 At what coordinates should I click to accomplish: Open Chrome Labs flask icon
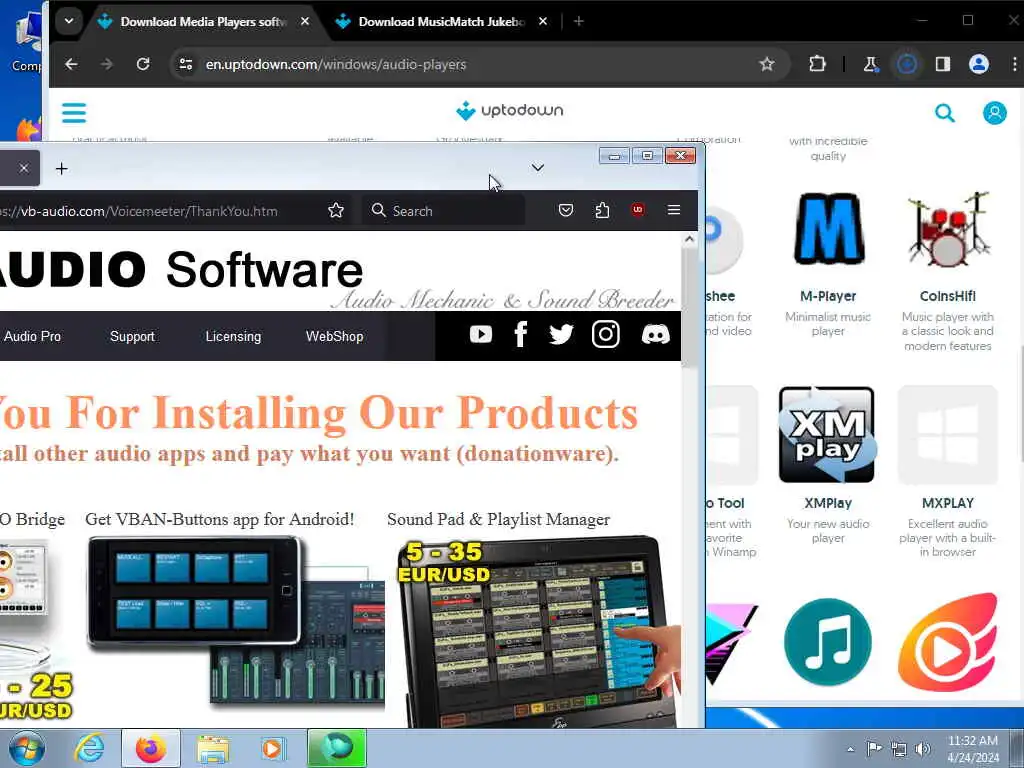871,64
